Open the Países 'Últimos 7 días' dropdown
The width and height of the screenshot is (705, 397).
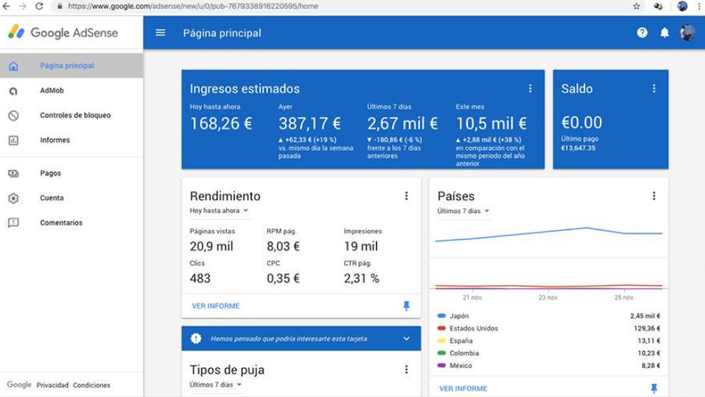[x=464, y=211]
